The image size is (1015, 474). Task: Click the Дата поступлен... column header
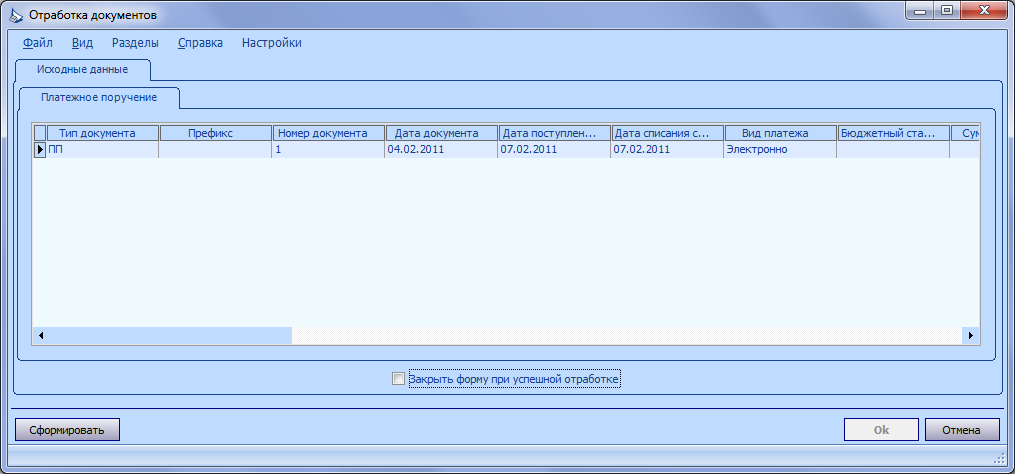click(554, 133)
